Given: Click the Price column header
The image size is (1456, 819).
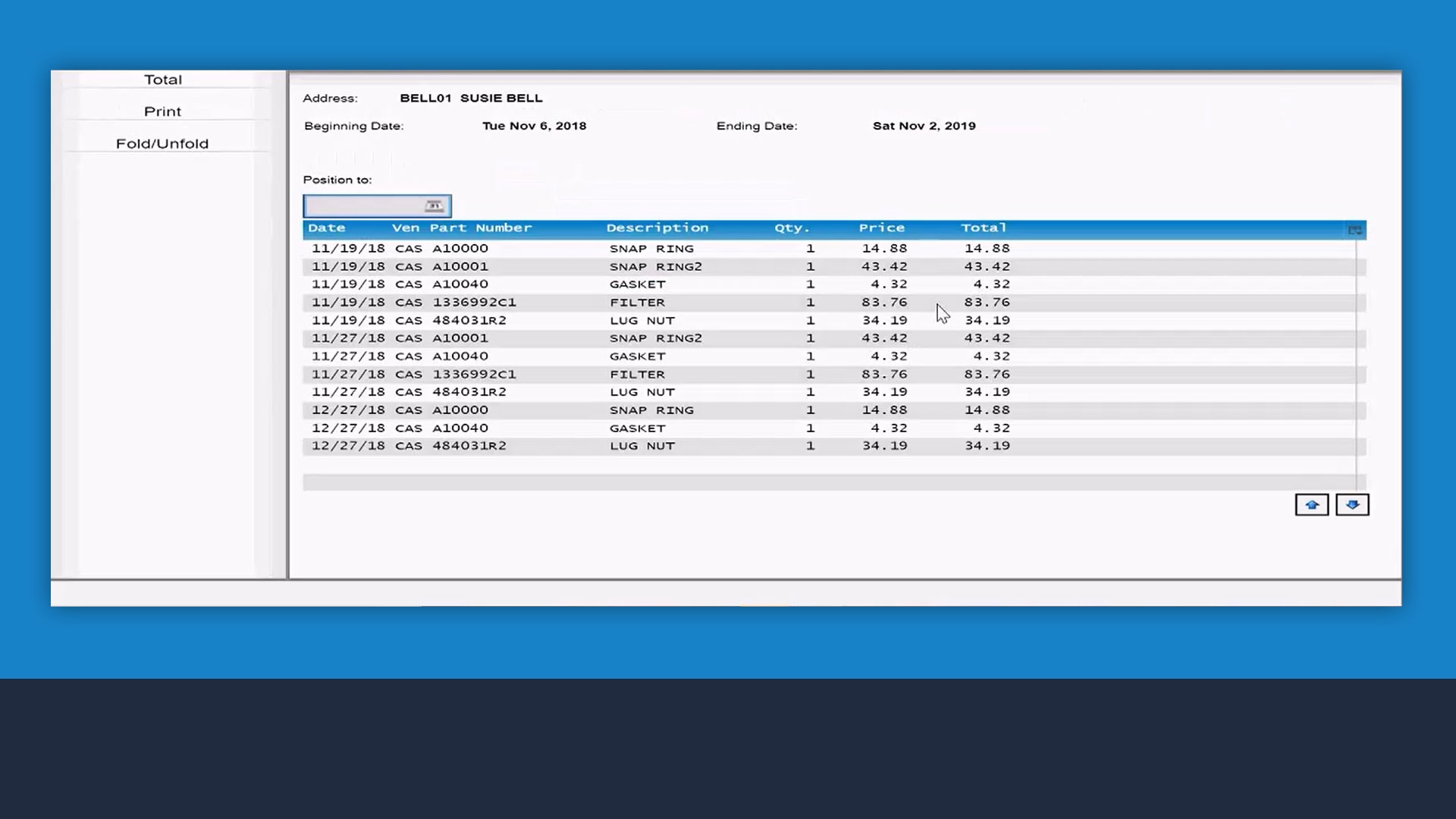Looking at the screenshot, I should [881, 228].
